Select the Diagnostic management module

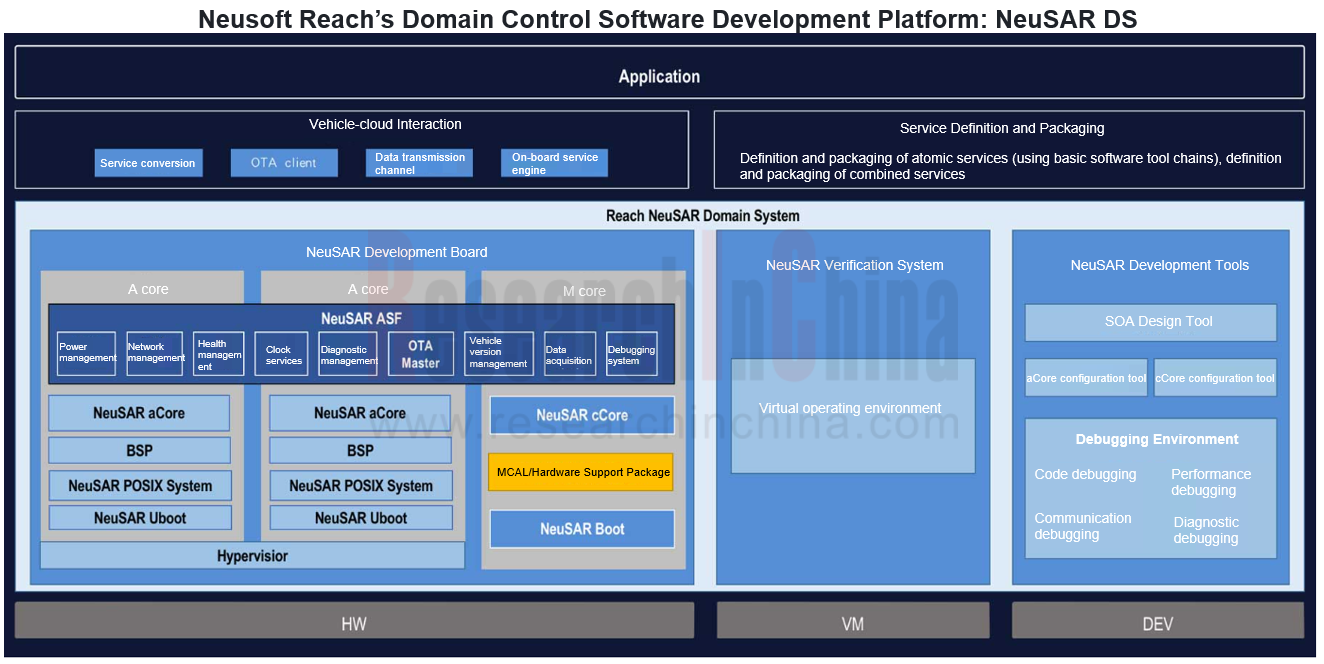[348, 354]
